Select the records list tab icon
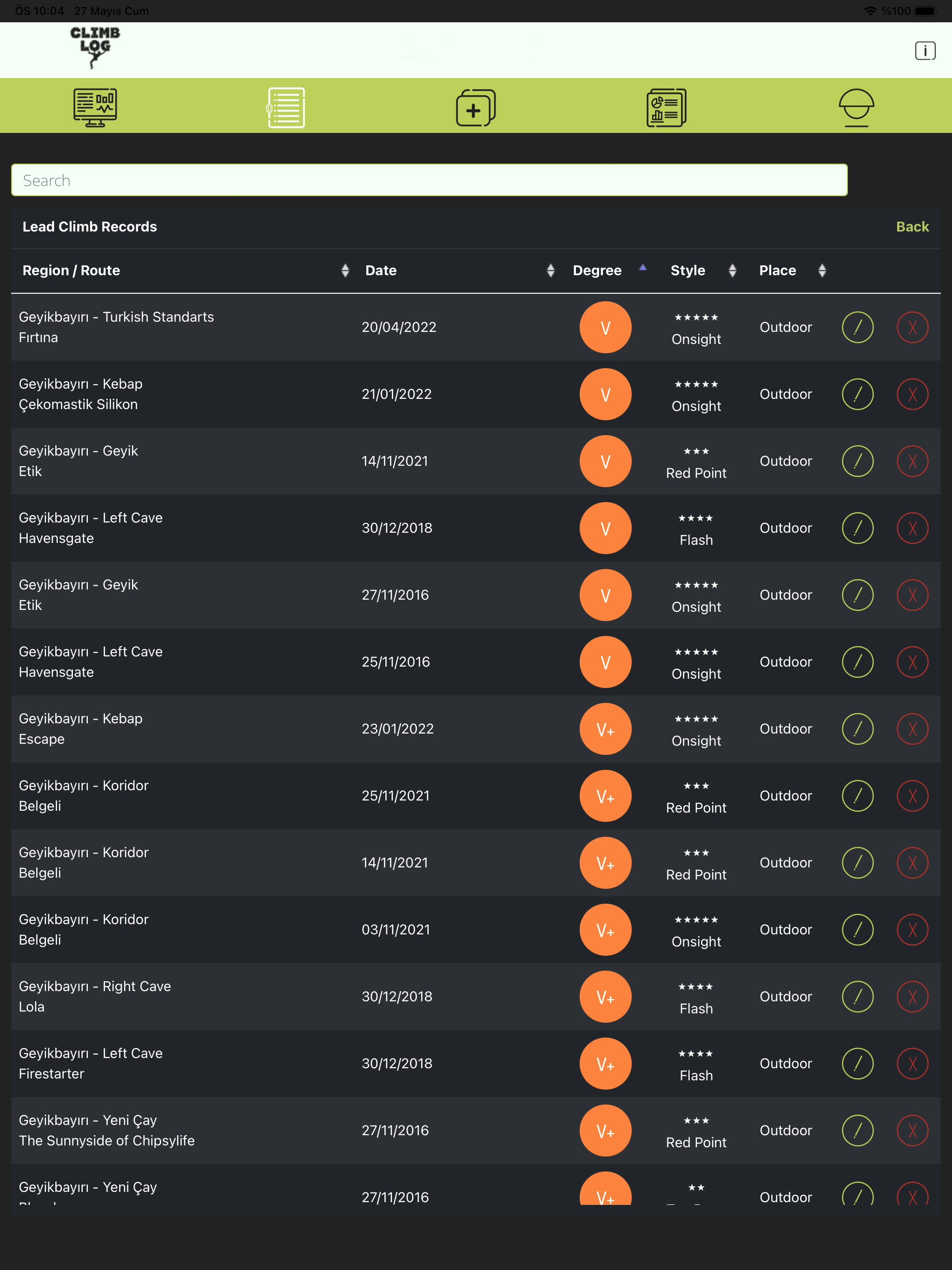The width and height of the screenshot is (952, 1270). 286,107
